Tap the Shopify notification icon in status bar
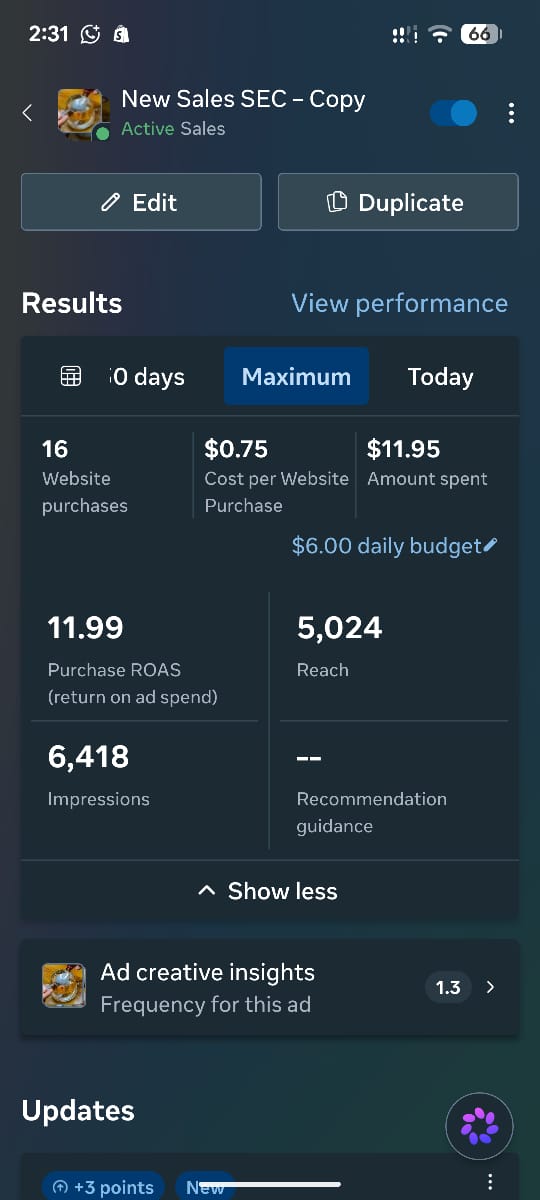The width and height of the screenshot is (540, 1200). 121,34
